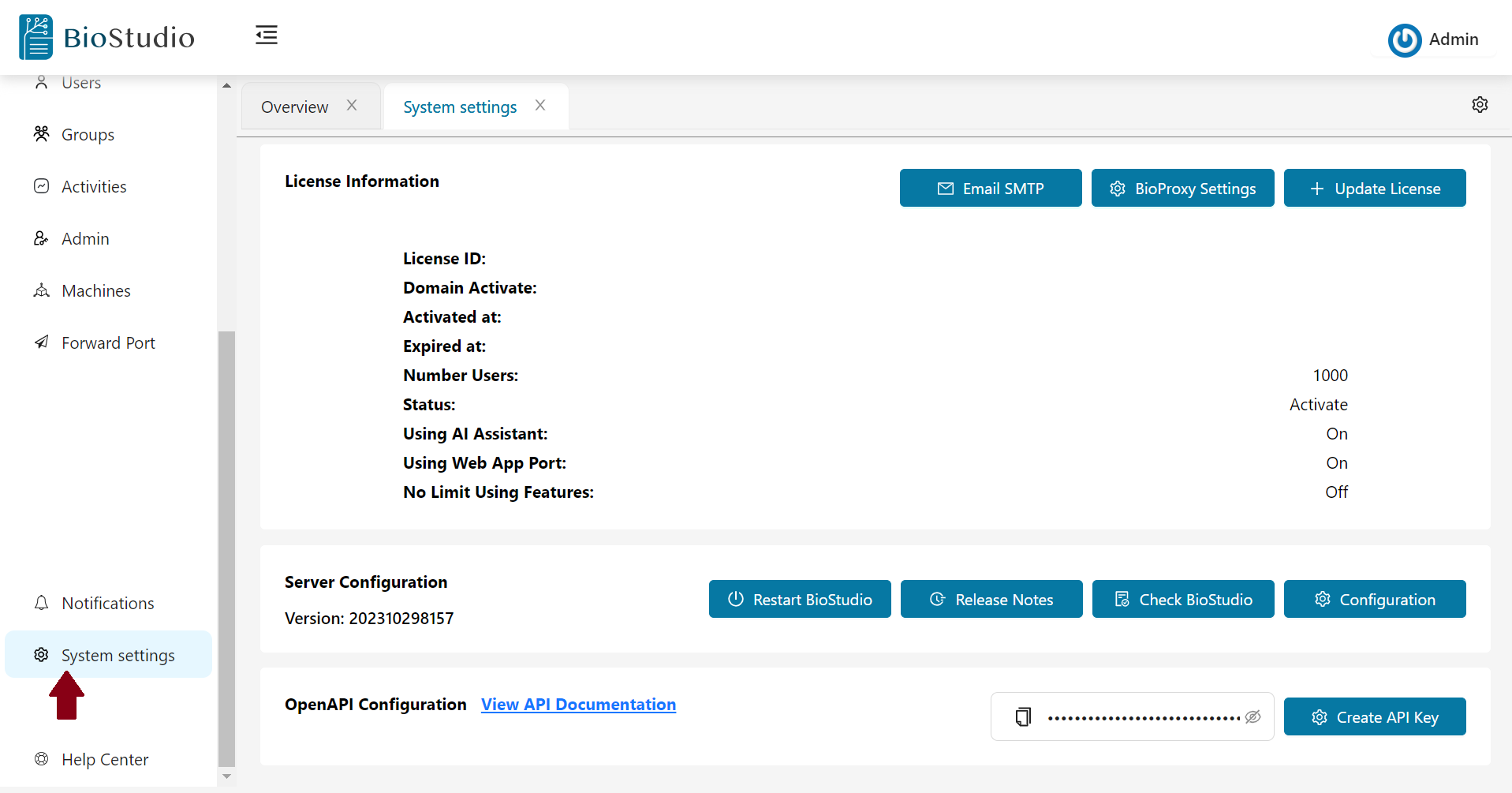Go to Activities in the sidebar
Screen dimensions: 1512x793
pyautogui.click(x=108, y=186)
